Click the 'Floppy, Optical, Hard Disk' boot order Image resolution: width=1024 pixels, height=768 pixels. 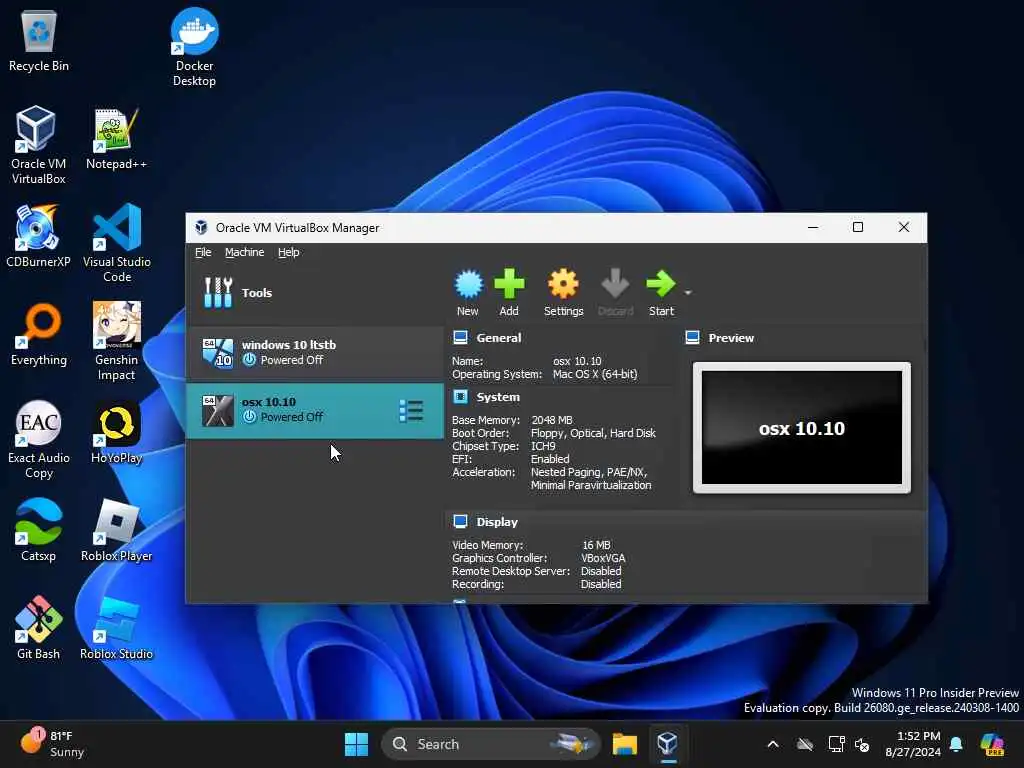[593, 433]
